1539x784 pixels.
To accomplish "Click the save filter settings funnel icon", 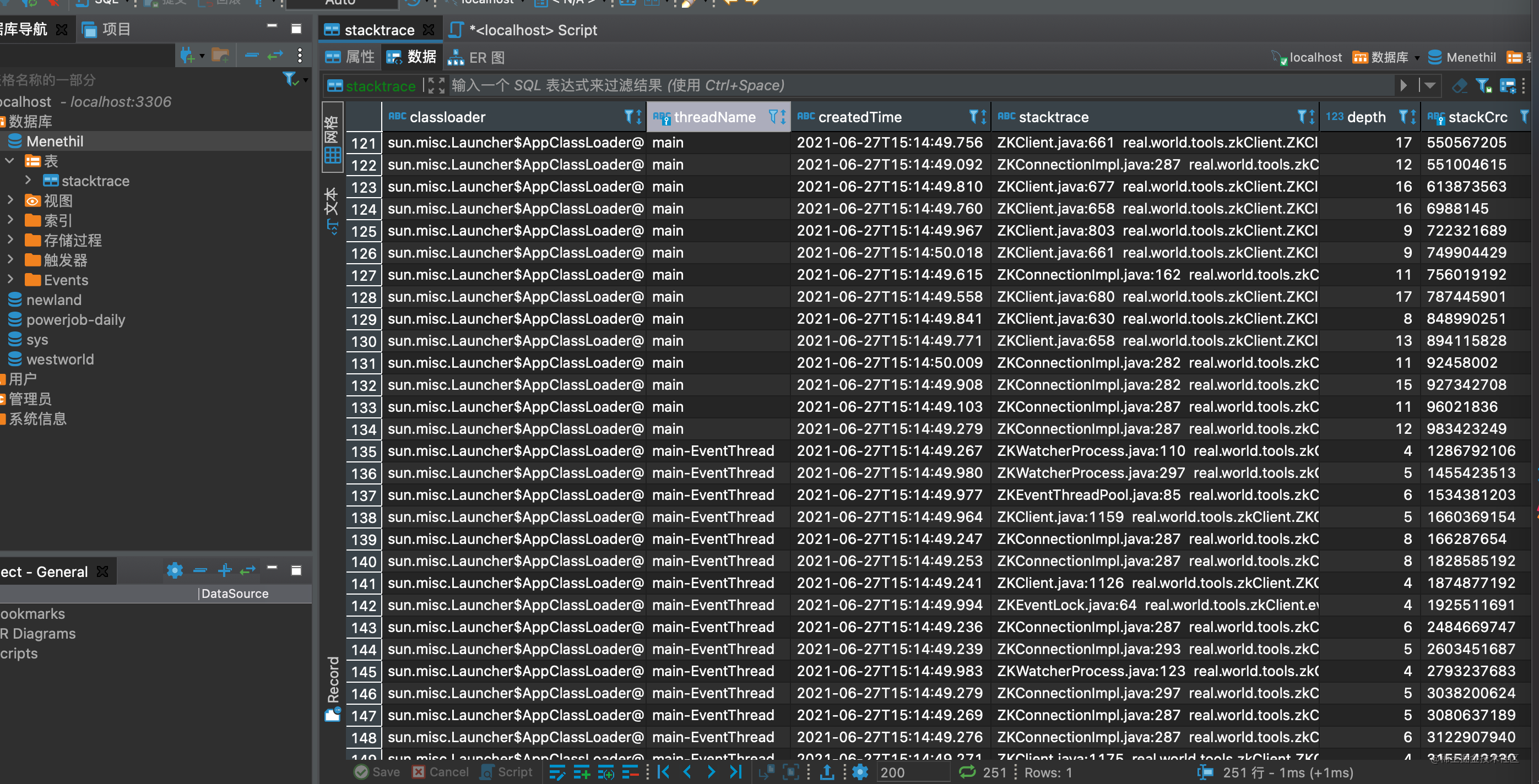I will pos(1484,86).
